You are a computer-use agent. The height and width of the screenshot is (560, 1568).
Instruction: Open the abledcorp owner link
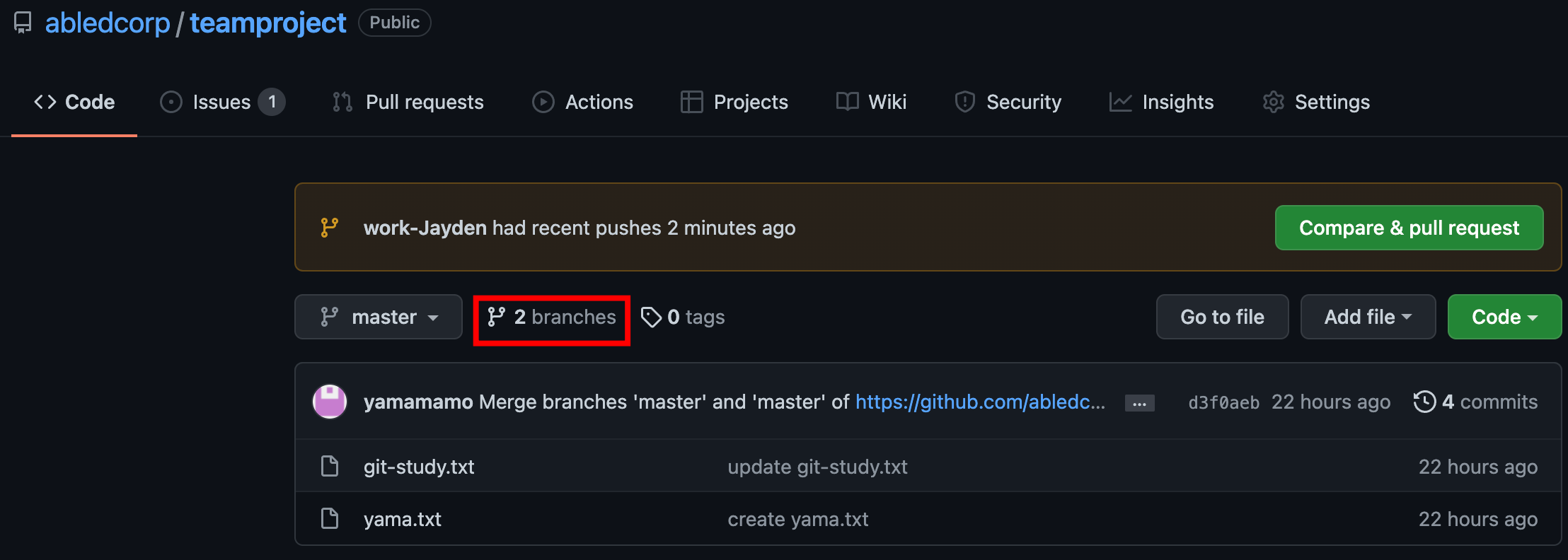108,23
